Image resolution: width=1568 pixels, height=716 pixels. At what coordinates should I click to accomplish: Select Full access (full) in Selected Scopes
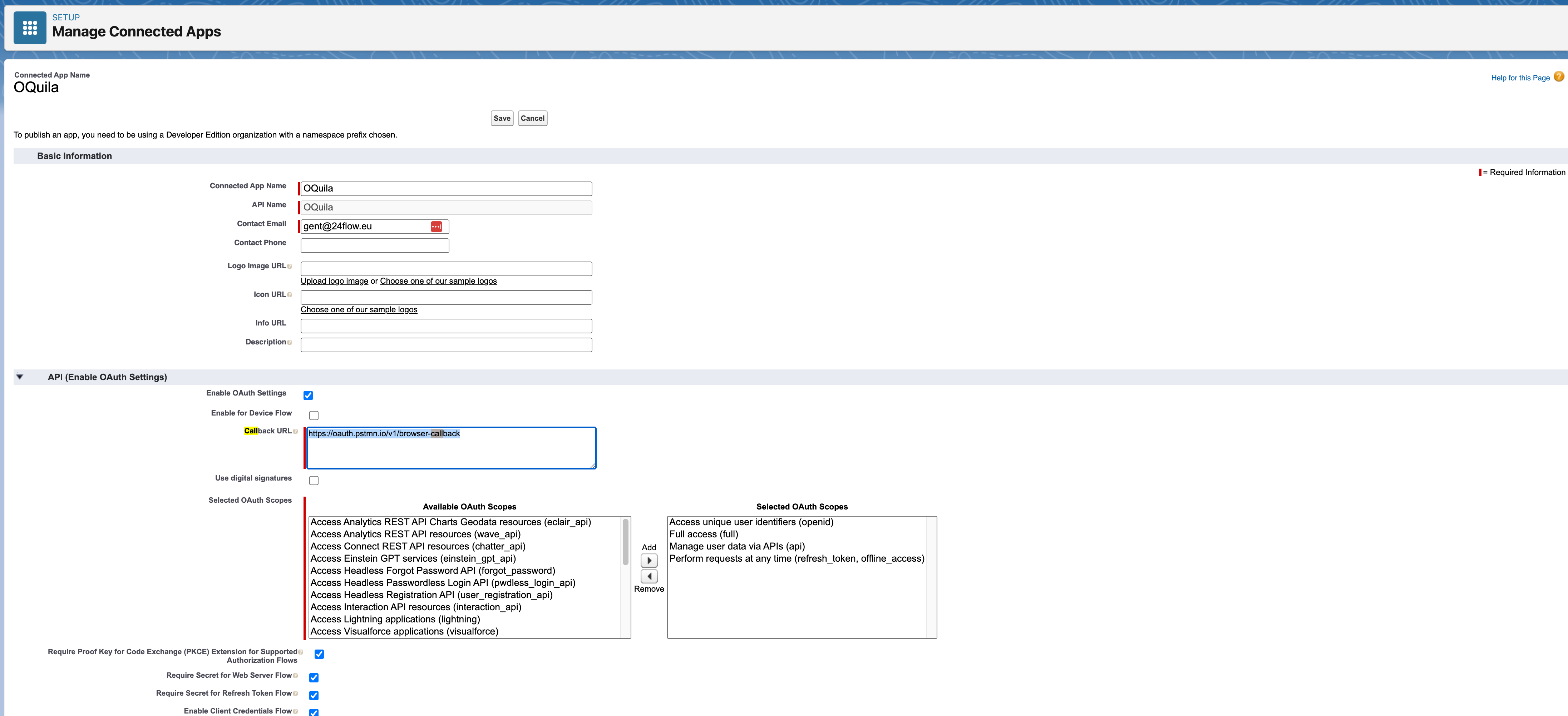pos(703,534)
